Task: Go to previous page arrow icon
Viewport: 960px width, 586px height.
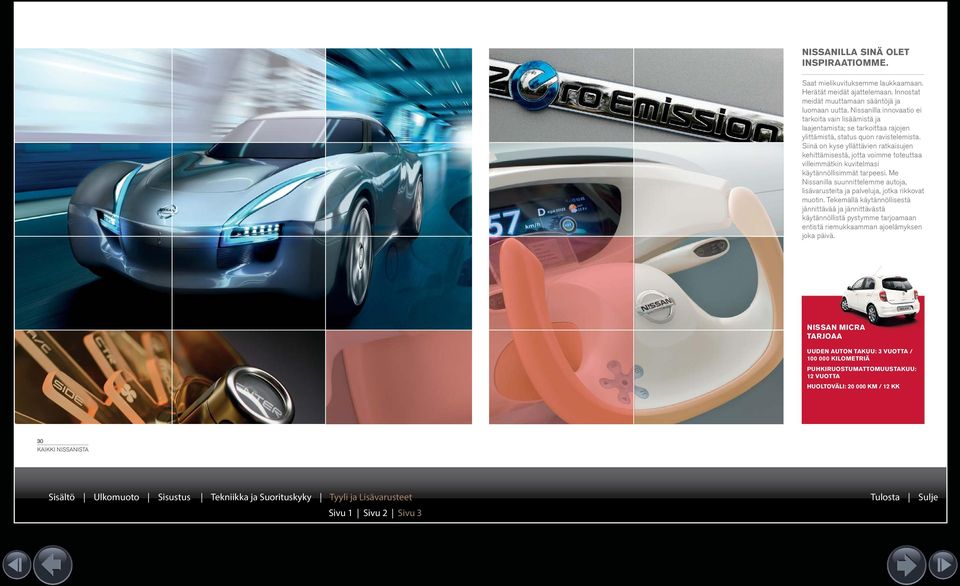Action: click(x=53, y=565)
